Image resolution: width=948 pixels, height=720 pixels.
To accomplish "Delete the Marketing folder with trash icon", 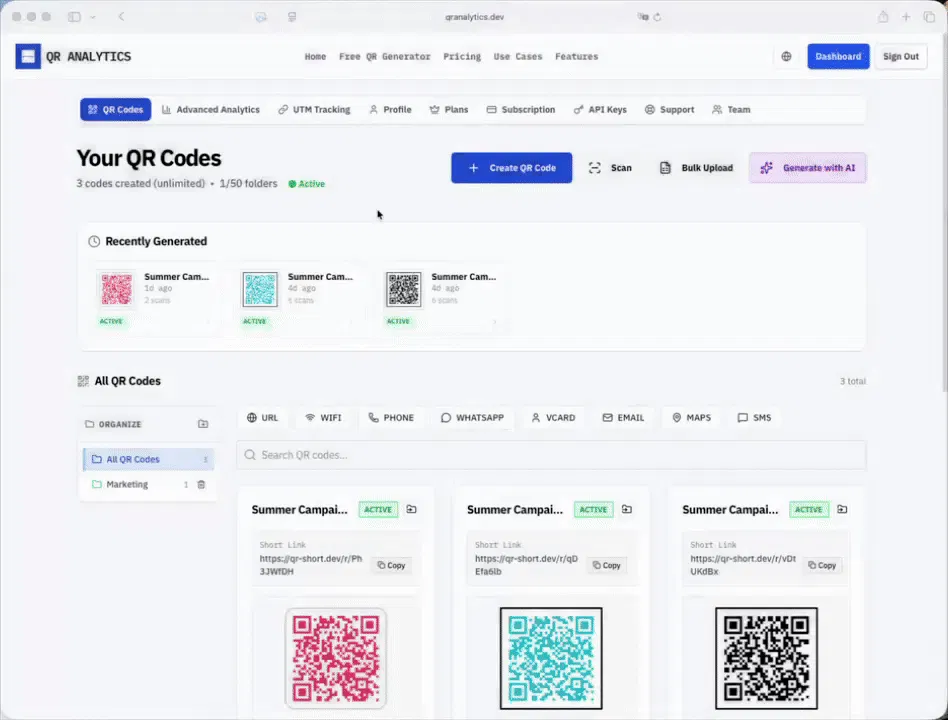I will 201,484.
